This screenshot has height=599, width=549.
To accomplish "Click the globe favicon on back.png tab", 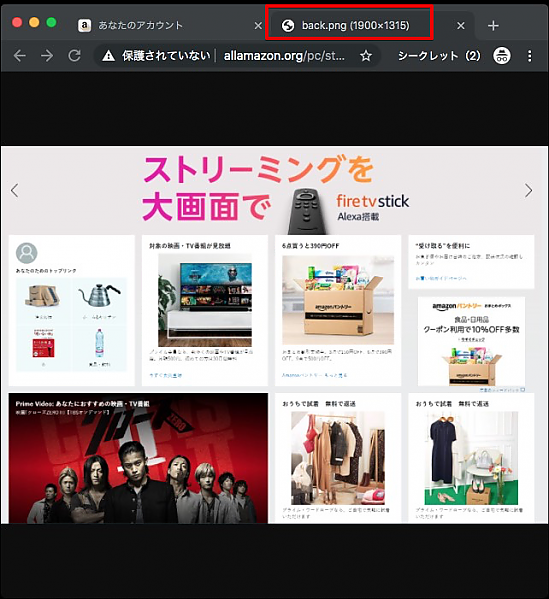I will click(288, 26).
